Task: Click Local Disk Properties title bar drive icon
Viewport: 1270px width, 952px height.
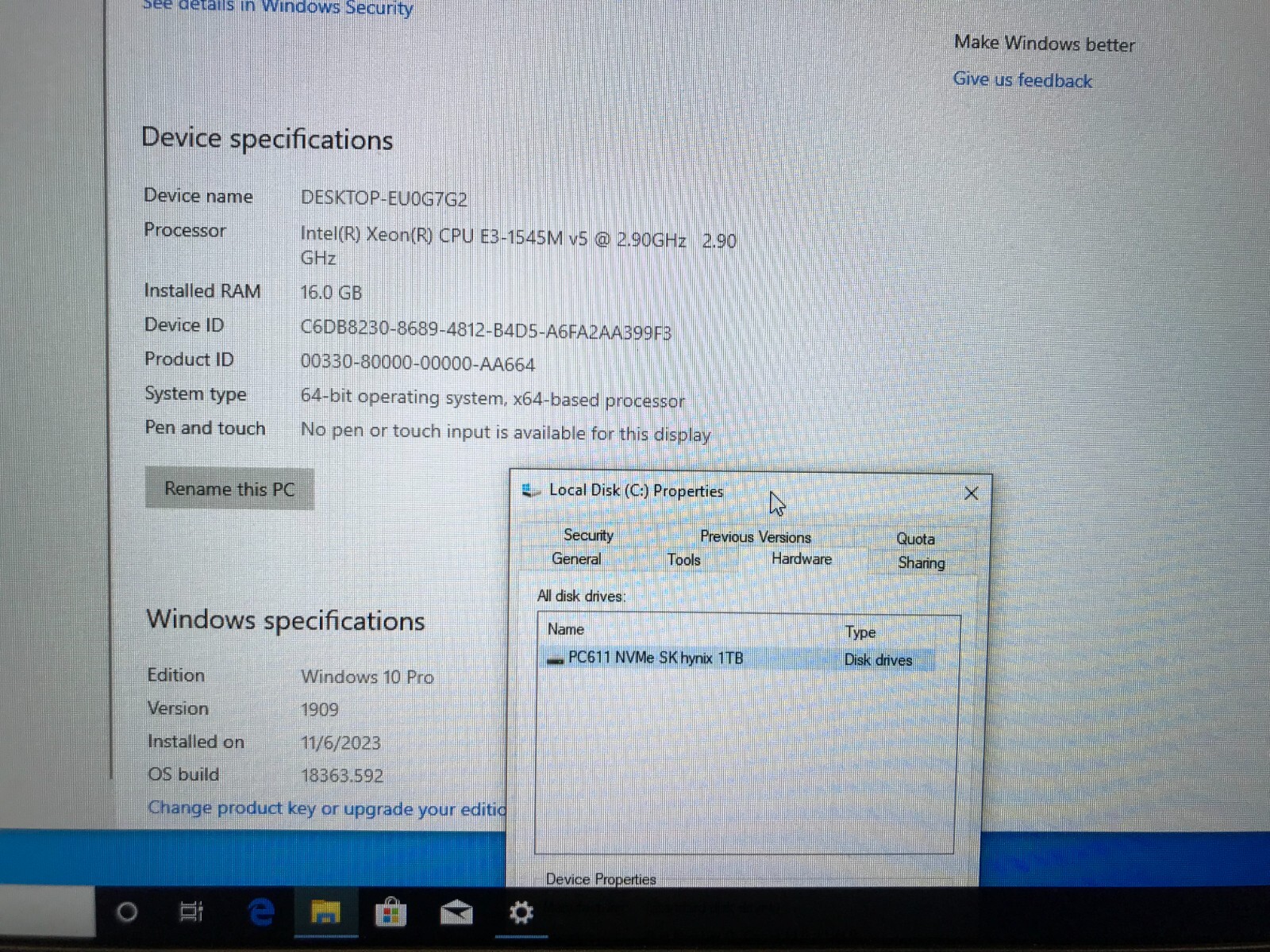Action: point(531,491)
